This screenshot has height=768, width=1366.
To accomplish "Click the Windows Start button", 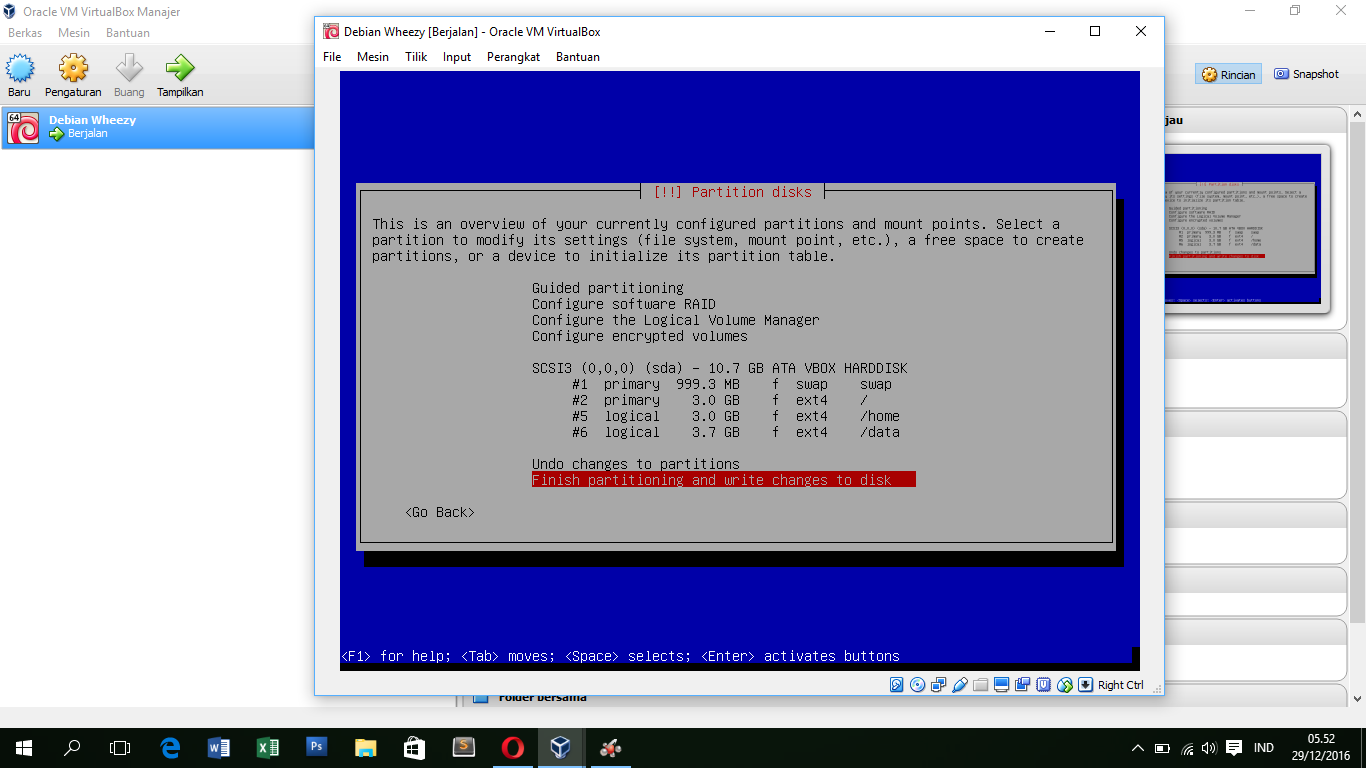I will [23, 747].
